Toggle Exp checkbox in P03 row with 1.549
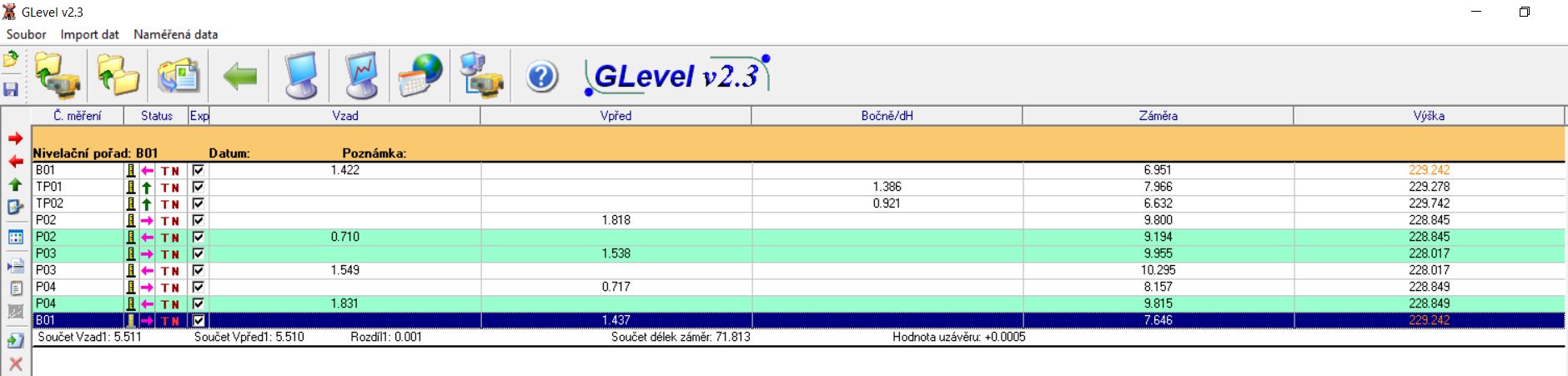This screenshot has height=376, width=1568. (198, 270)
